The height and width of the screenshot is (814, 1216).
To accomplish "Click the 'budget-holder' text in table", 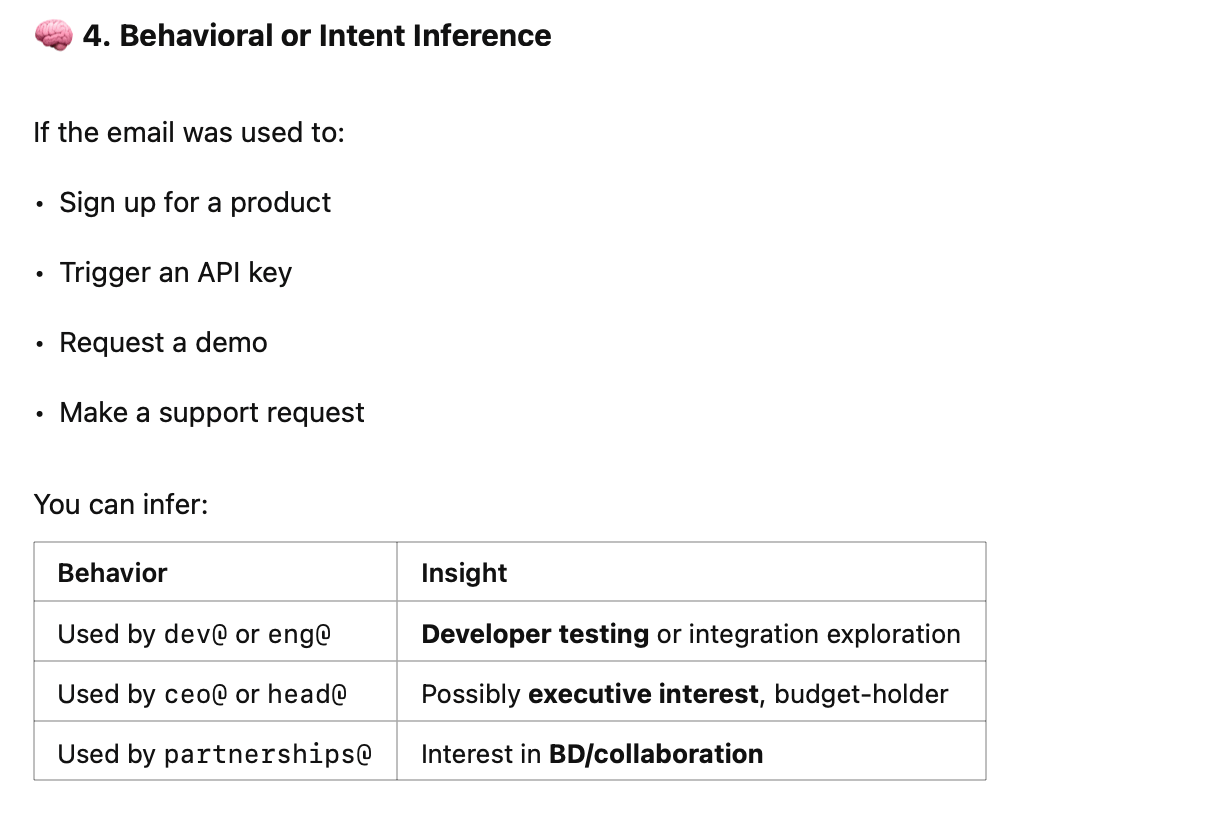I will [x=861, y=694].
